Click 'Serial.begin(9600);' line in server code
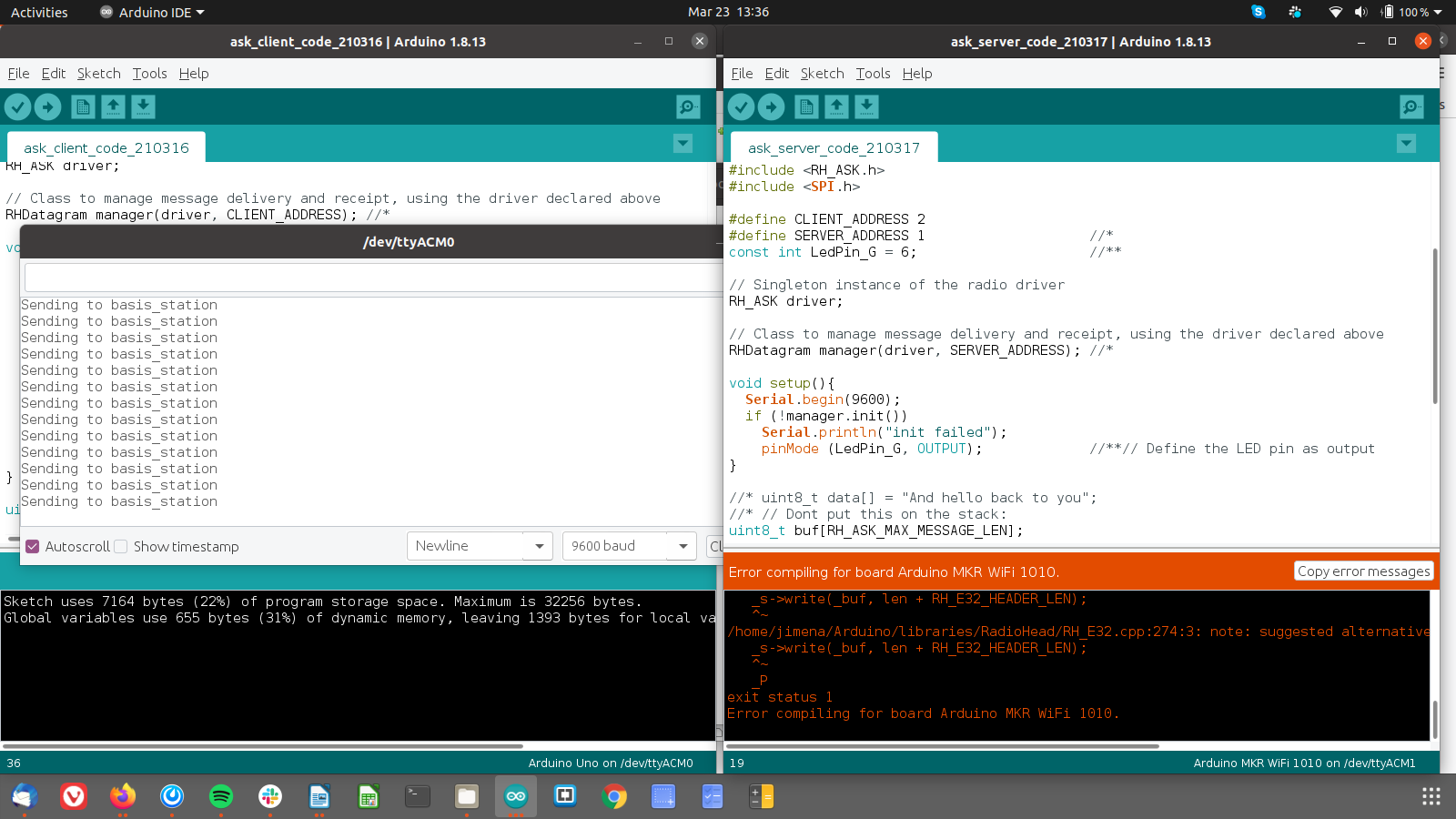The image size is (1456, 819). [823, 399]
